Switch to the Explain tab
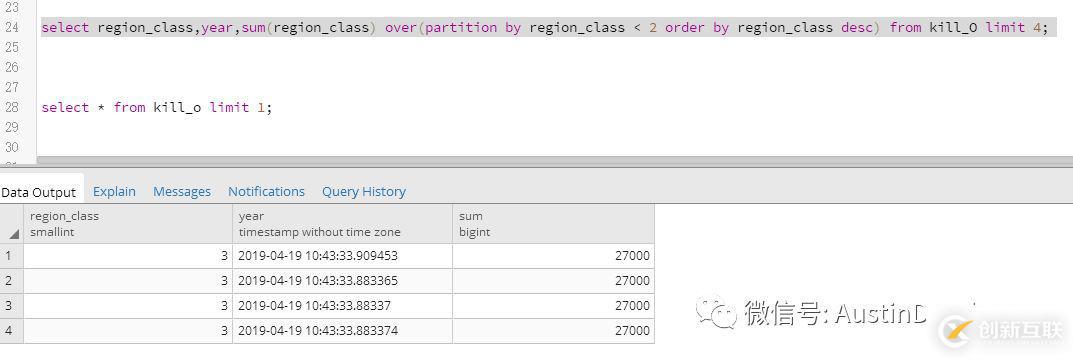Image resolution: width=1073 pixels, height=360 pixels. click(x=114, y=192)
